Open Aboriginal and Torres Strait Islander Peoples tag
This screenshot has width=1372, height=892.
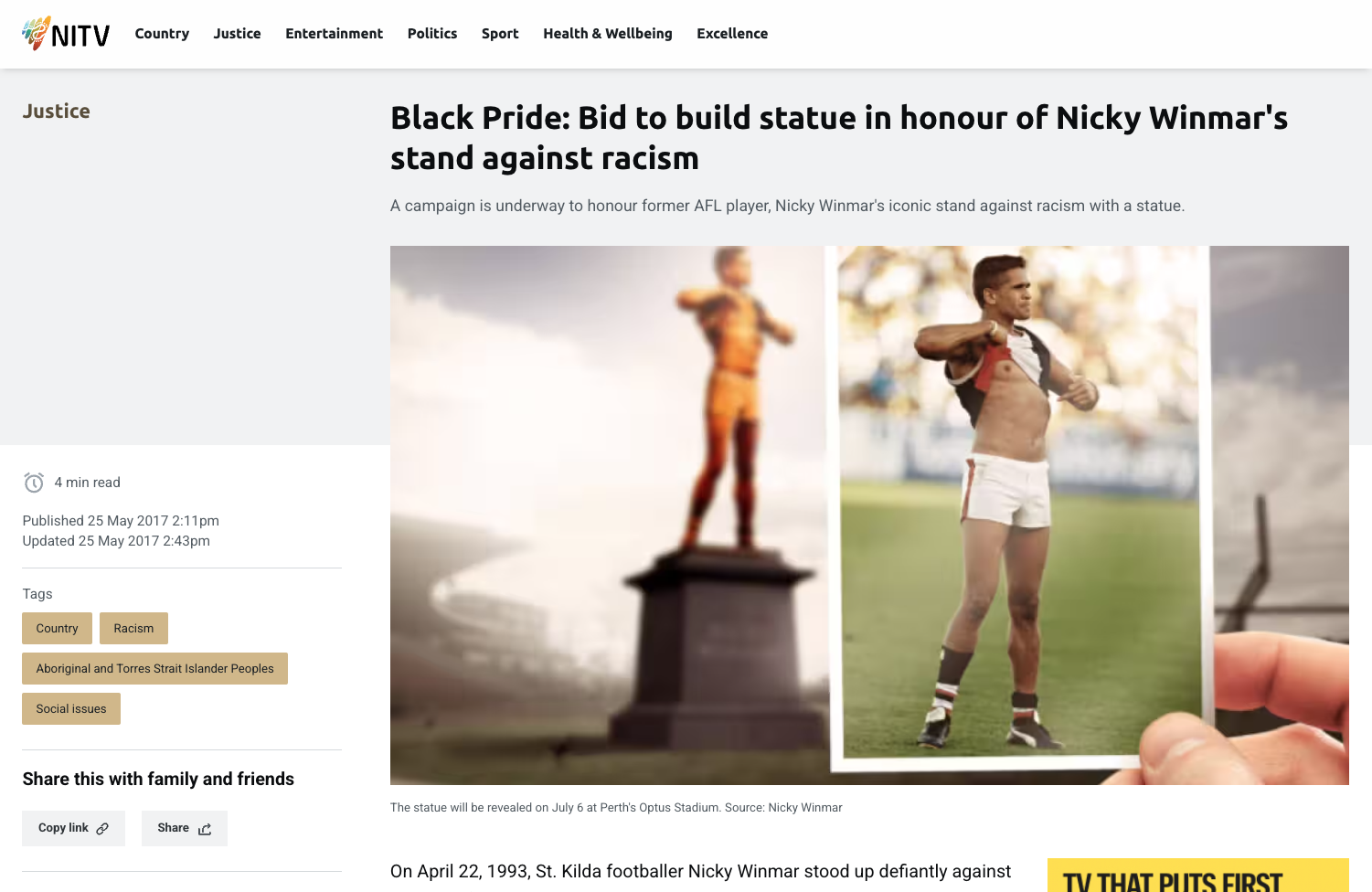tap(154, 669)
